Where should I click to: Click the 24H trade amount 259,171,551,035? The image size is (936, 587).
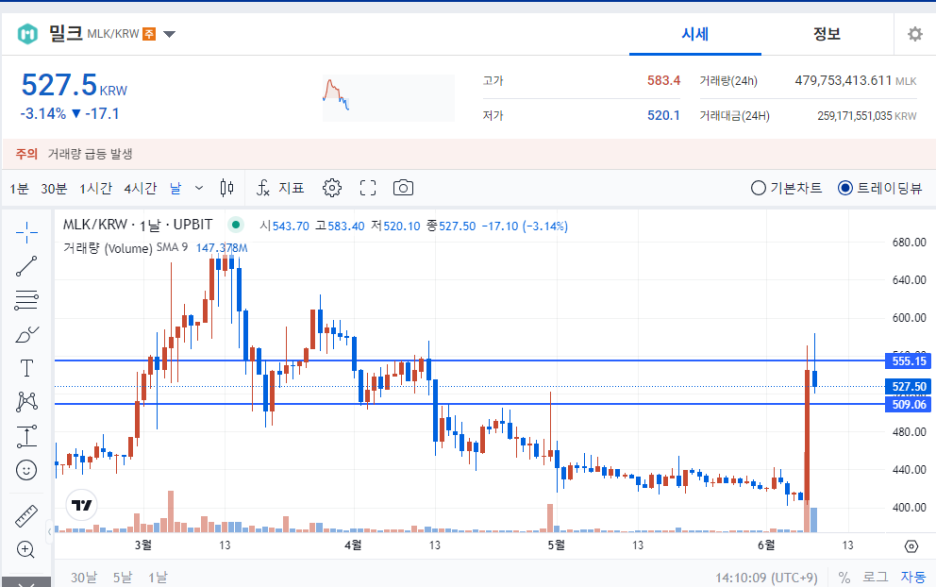tap(855, 116)
